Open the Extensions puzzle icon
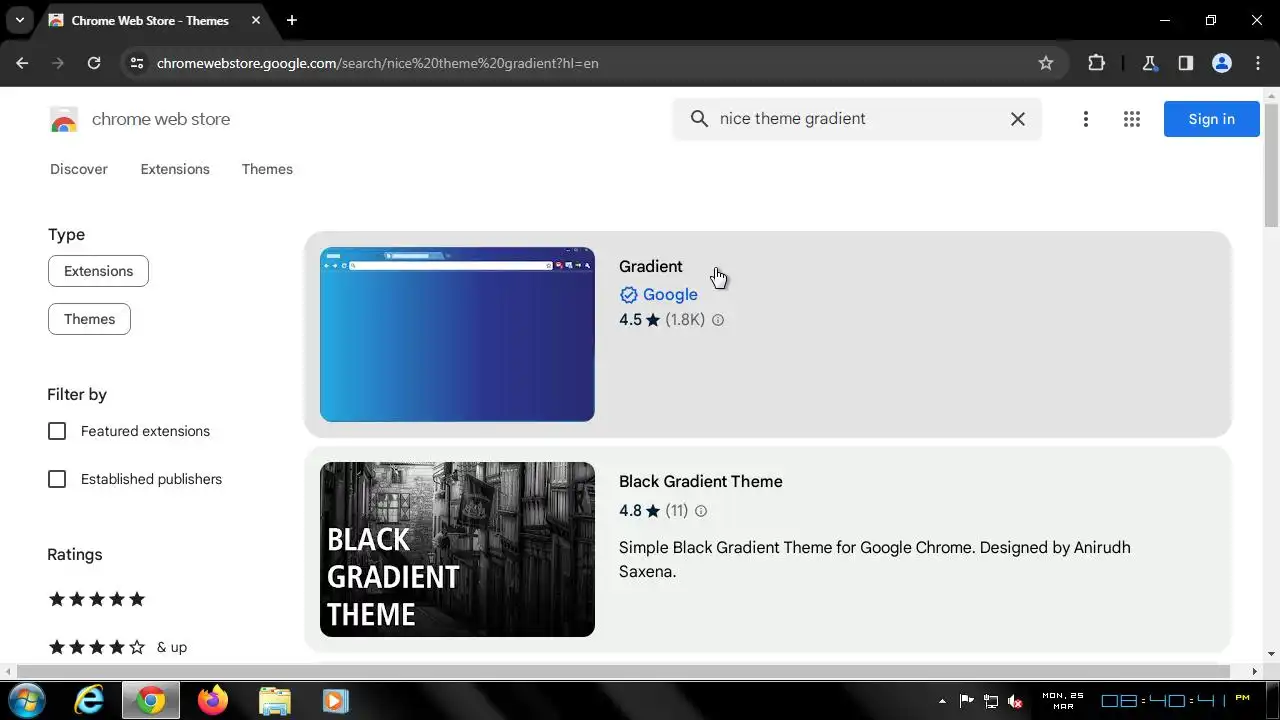This screenshot has height=720, width=1280. coord(1096,63)
